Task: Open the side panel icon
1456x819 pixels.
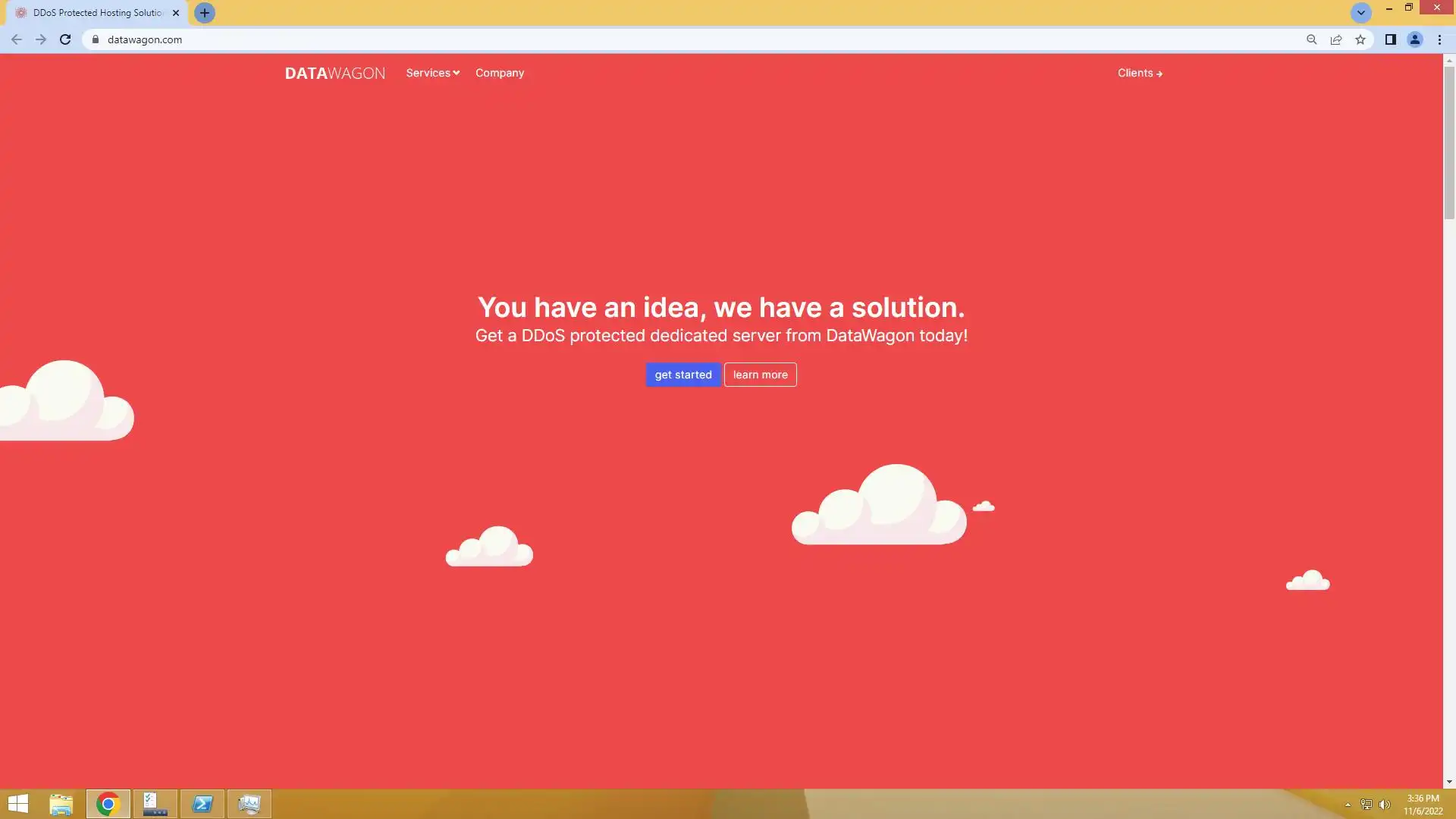Action: [1390, 39]
